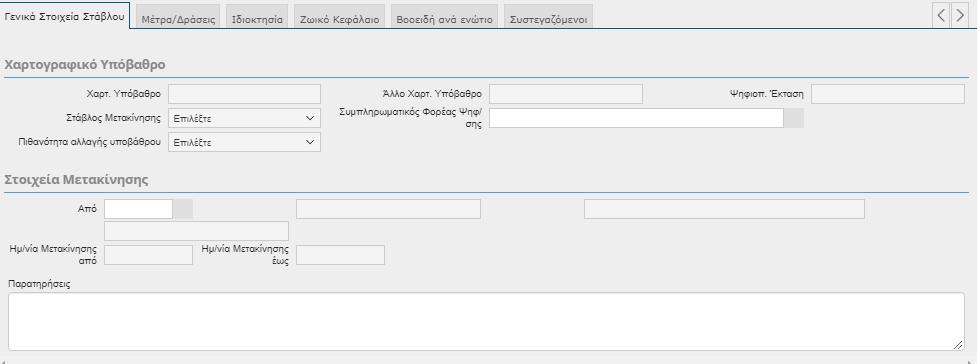Image resolution: width=977 pixels, height=364 pixels.
Task: Click the Χαρτογραφικό Υπόβαθρο section heading
Action: pos(85,65)
